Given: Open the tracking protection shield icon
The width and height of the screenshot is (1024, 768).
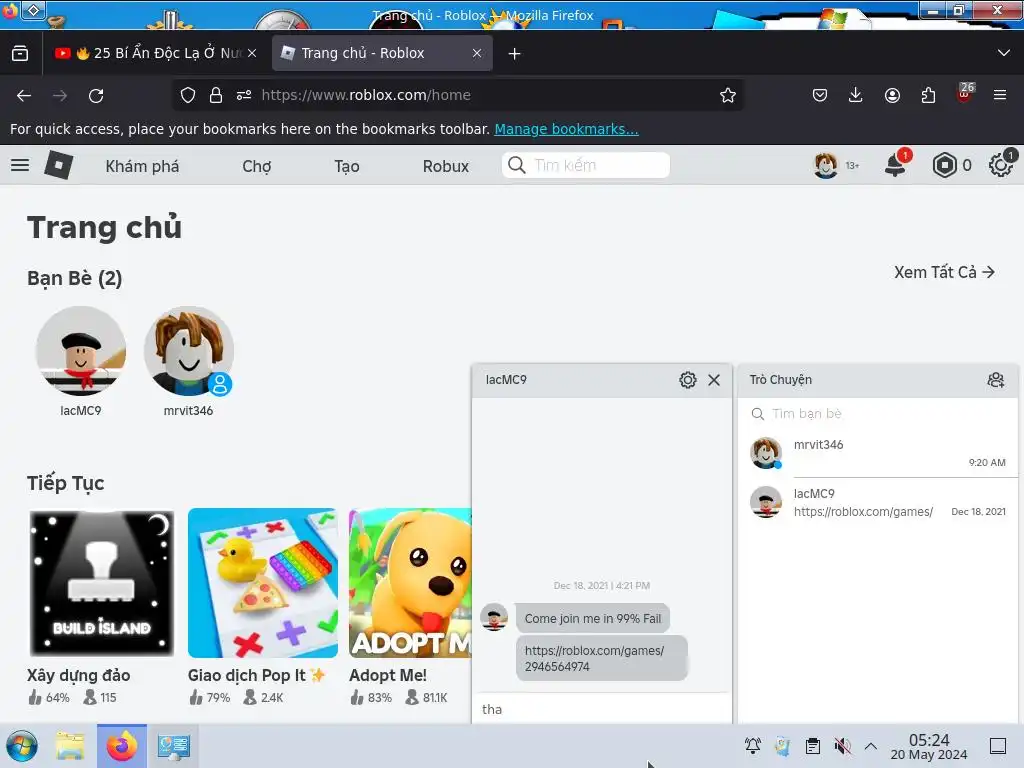Looking at the screenshot, I should [x=188, y=95].
